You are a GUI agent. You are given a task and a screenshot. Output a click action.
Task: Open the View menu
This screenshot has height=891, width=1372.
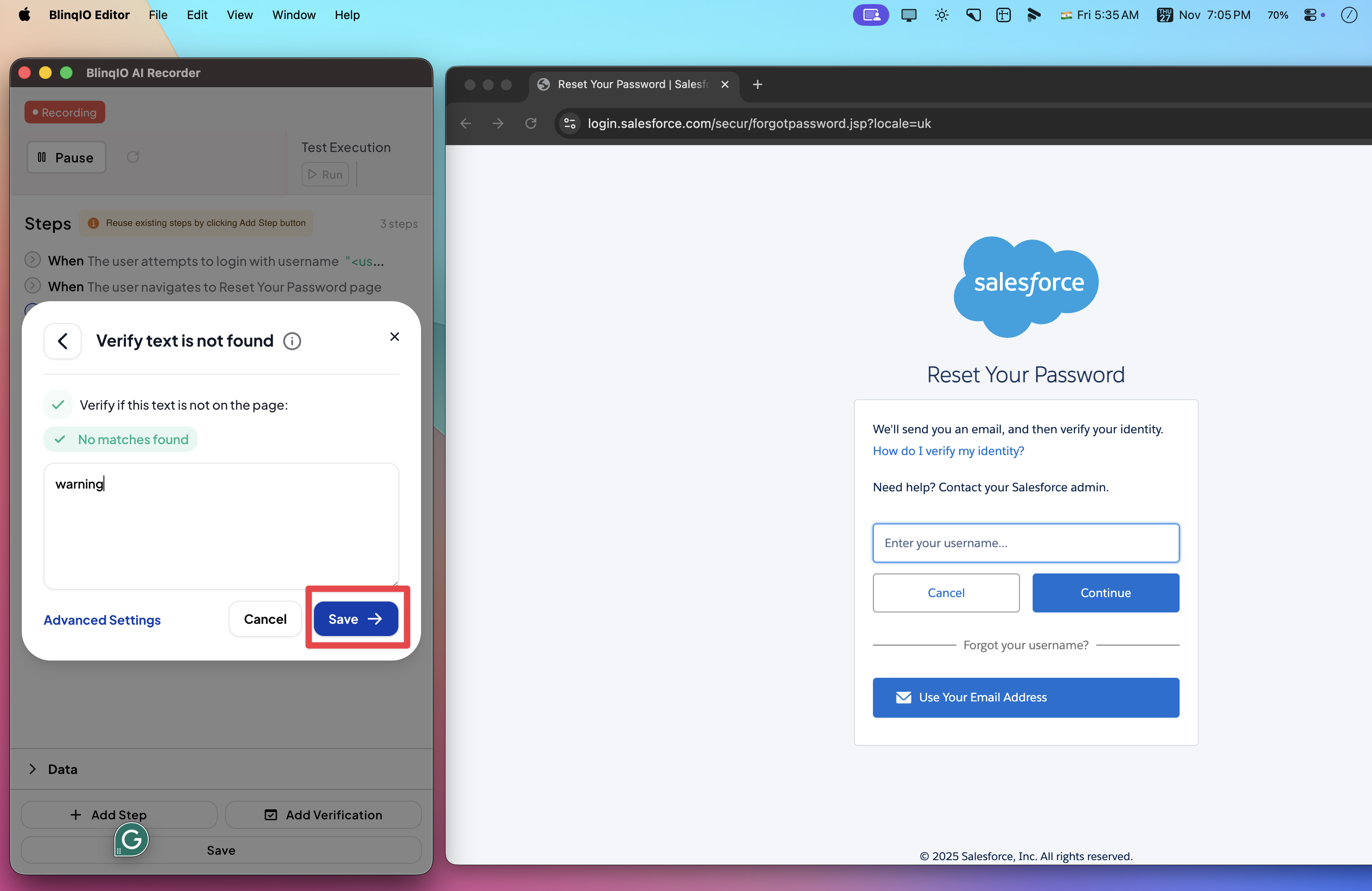(239, 15)
